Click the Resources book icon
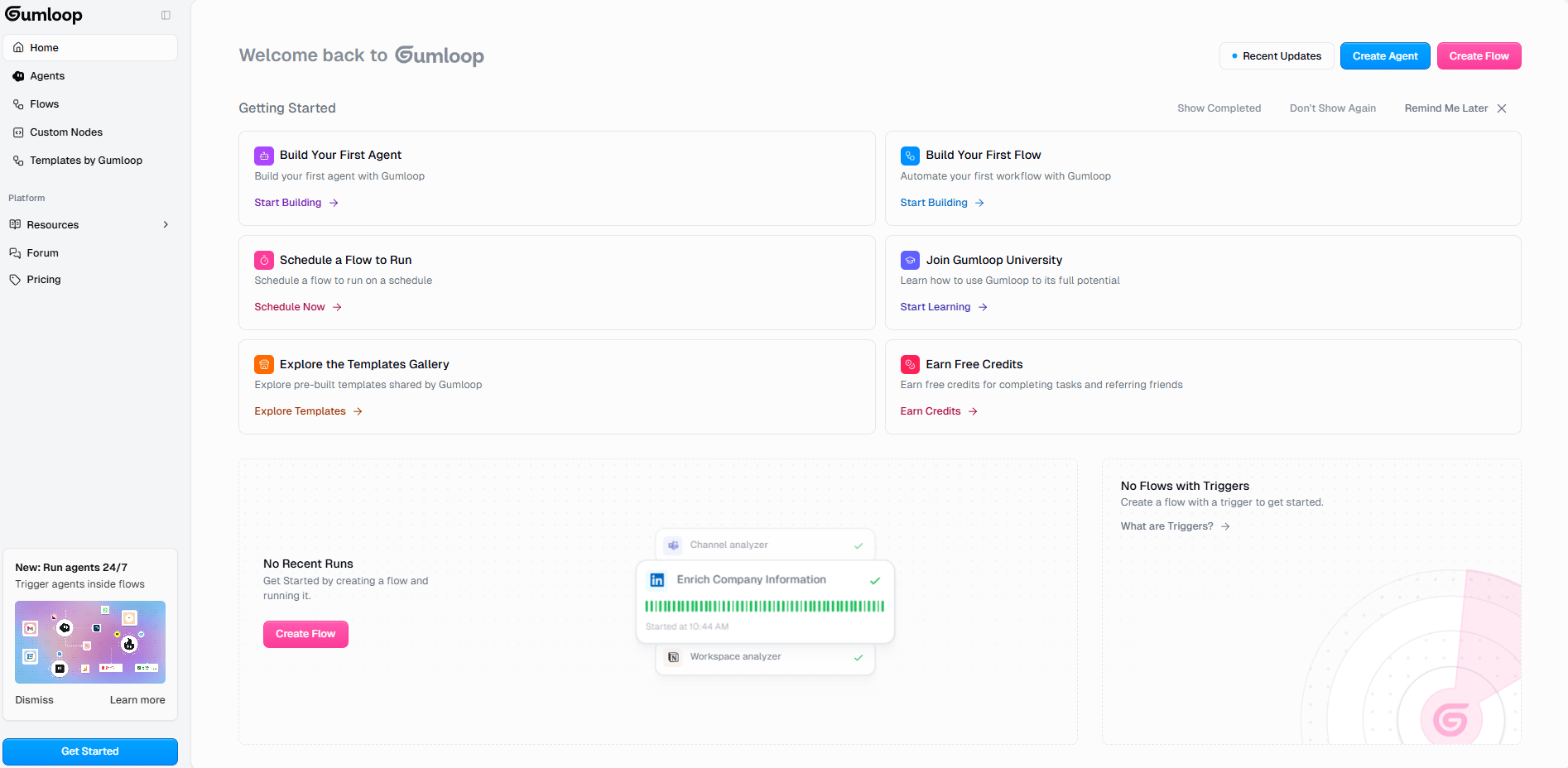This screenshot has width=1568, height=768. tap(15, 225)
